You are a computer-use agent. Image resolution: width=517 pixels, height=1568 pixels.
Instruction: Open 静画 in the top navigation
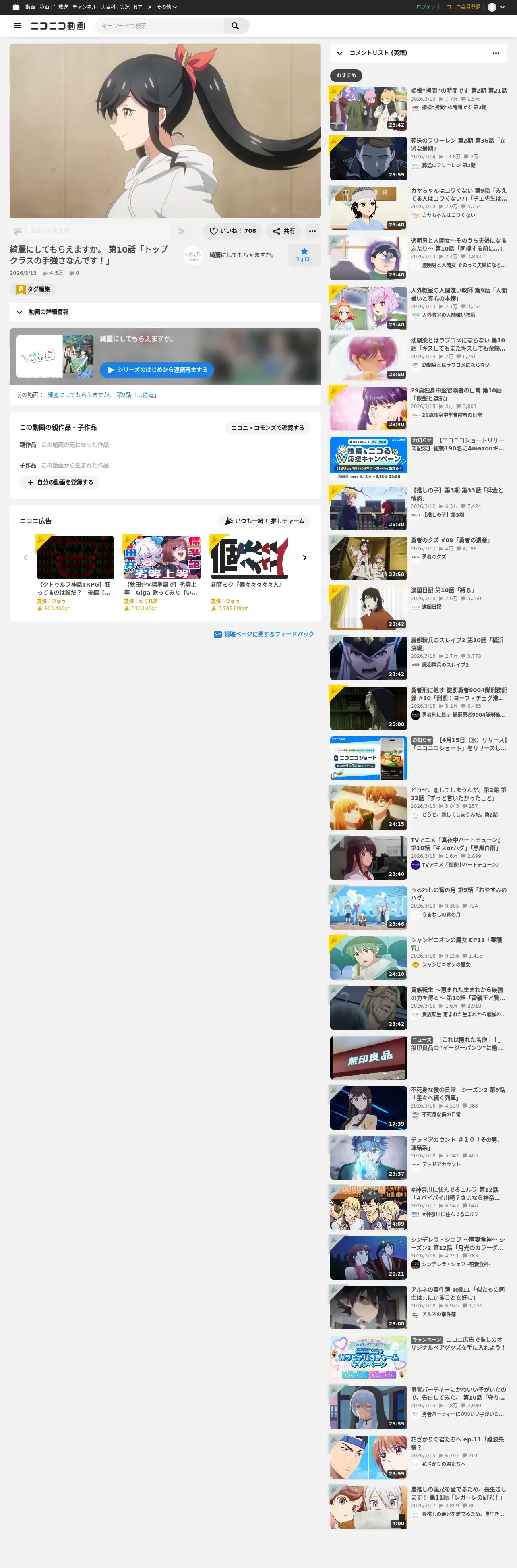[44, 7]
